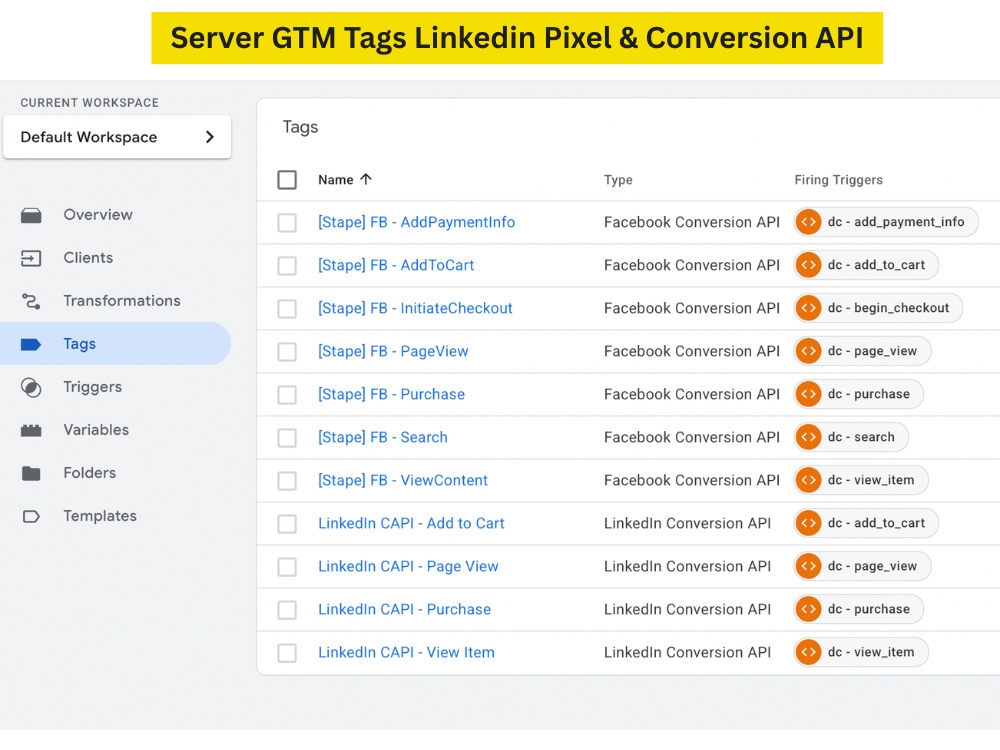The image size is (1000, 750).
Task: Check the [Stape] FB - Search row checkbox
Action: pyautogui.click(x=287, y=438)
